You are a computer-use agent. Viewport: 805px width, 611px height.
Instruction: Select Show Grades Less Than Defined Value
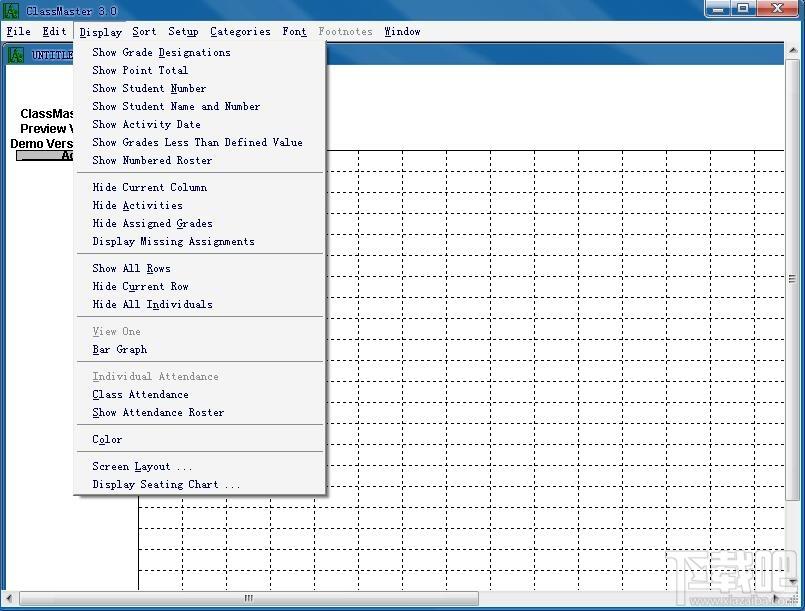coord(200,142)
